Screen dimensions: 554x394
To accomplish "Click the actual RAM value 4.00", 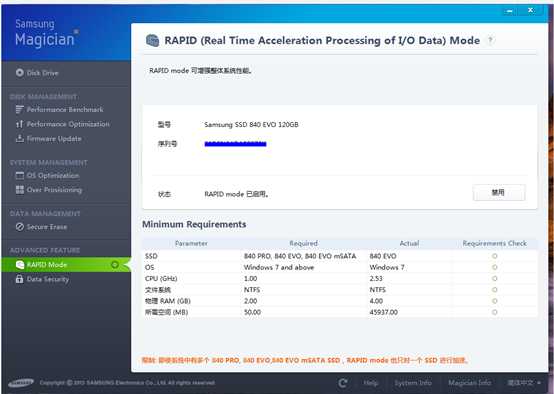I will 376,301.
